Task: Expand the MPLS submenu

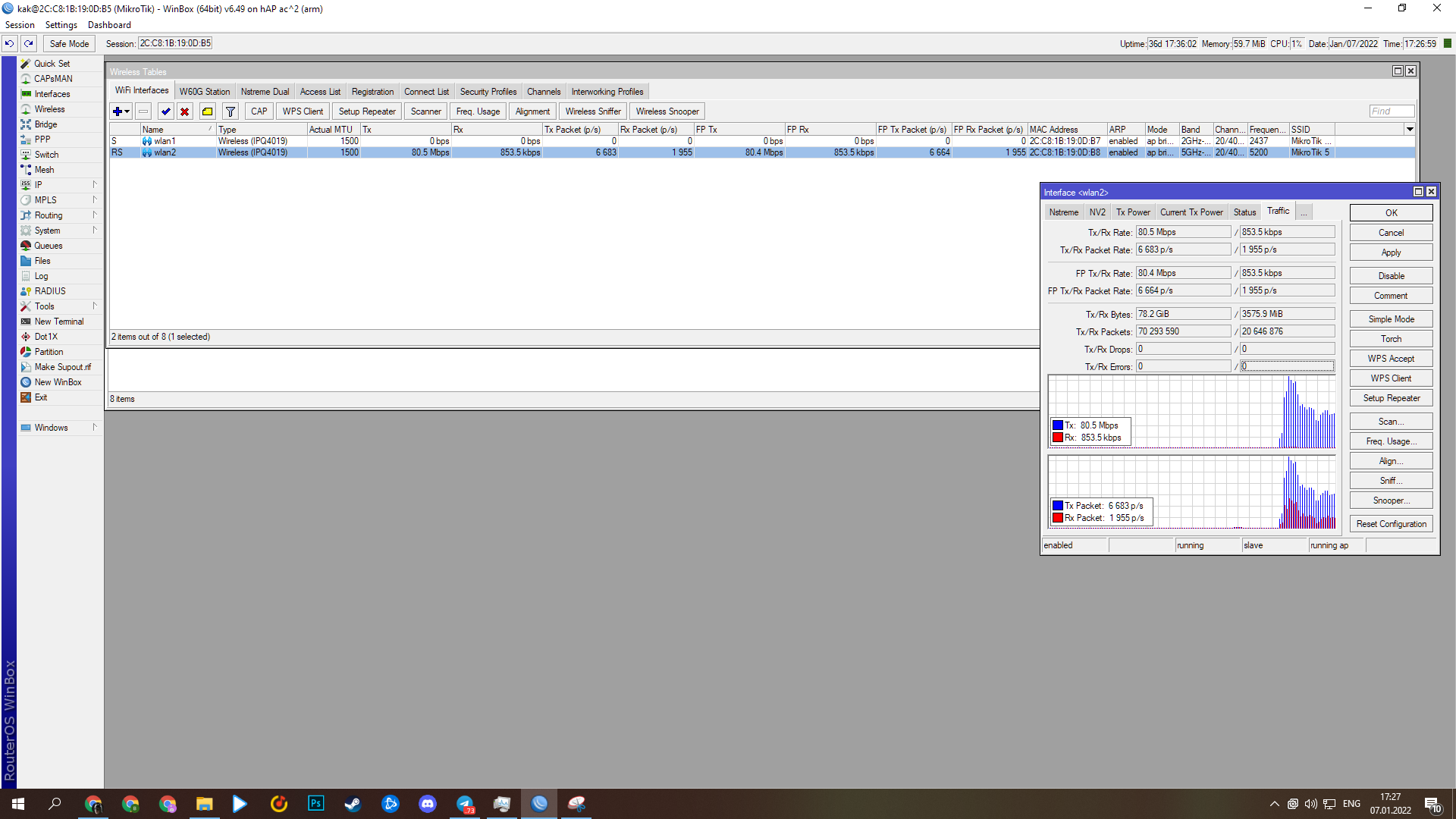Action: [x=95, y=200]
